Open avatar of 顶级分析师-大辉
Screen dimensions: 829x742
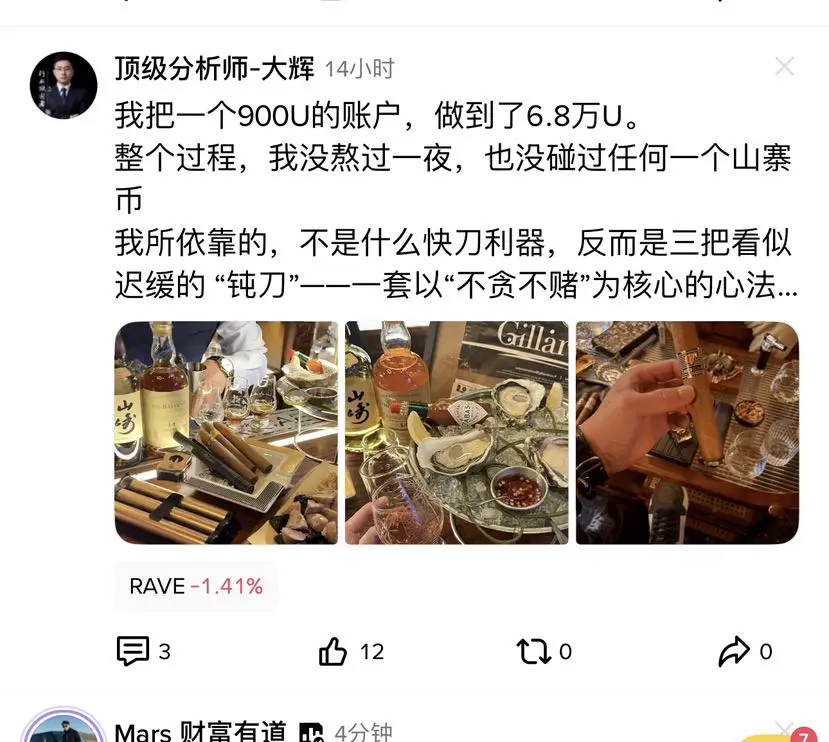click(63, 85)
